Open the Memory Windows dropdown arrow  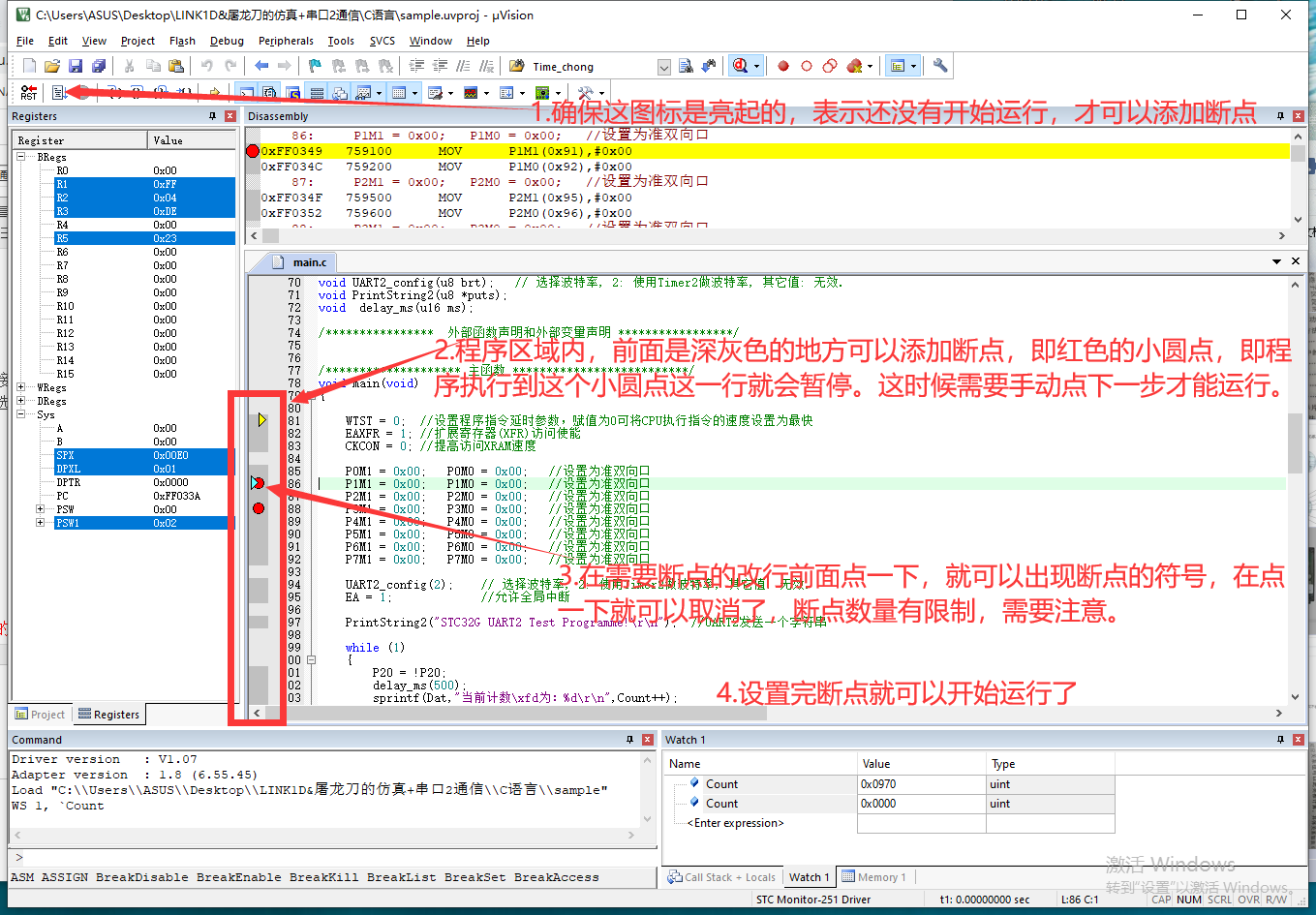(414, 93)
